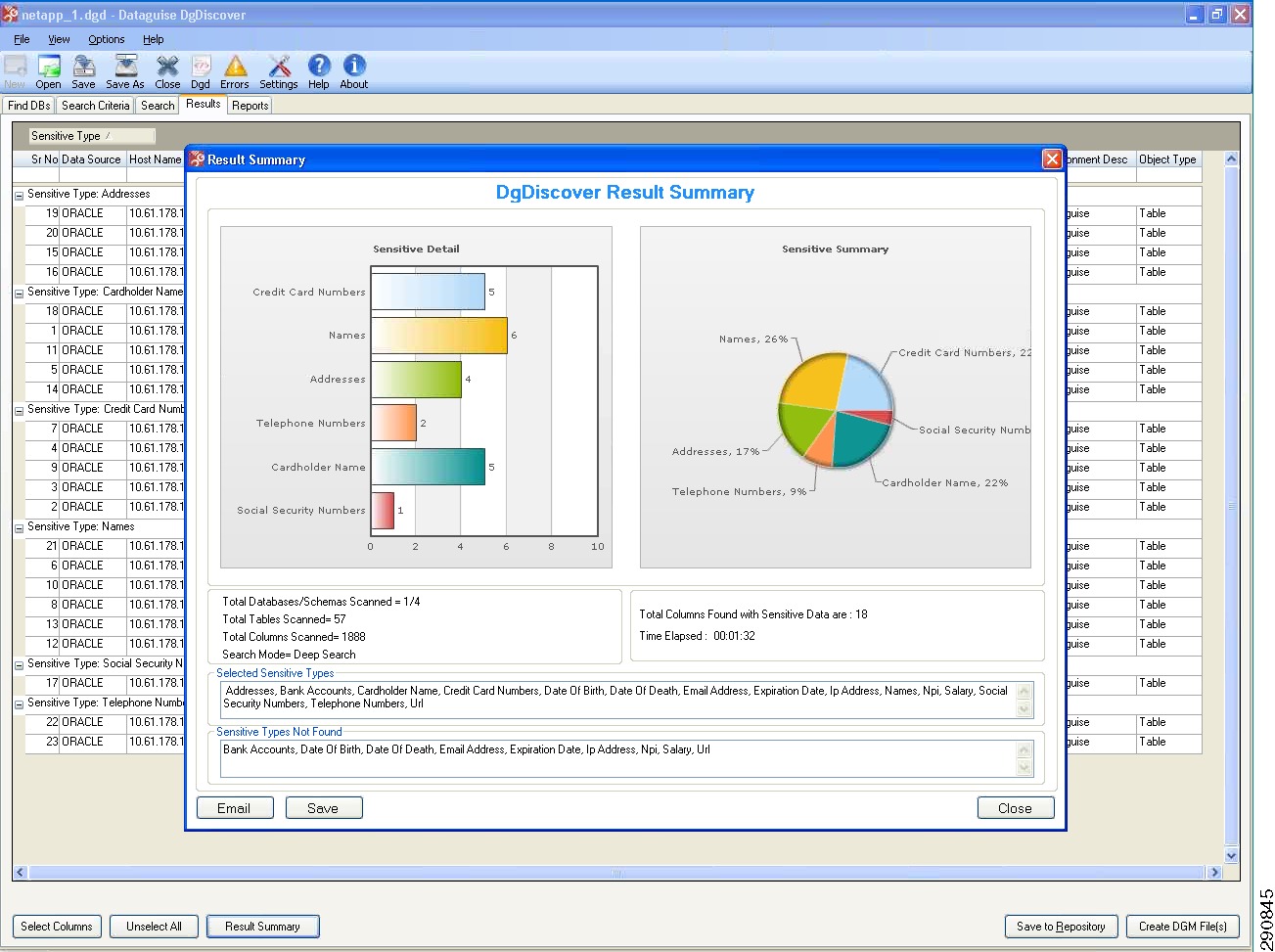Click the Addresses green bar in chart

click(416, 379)
